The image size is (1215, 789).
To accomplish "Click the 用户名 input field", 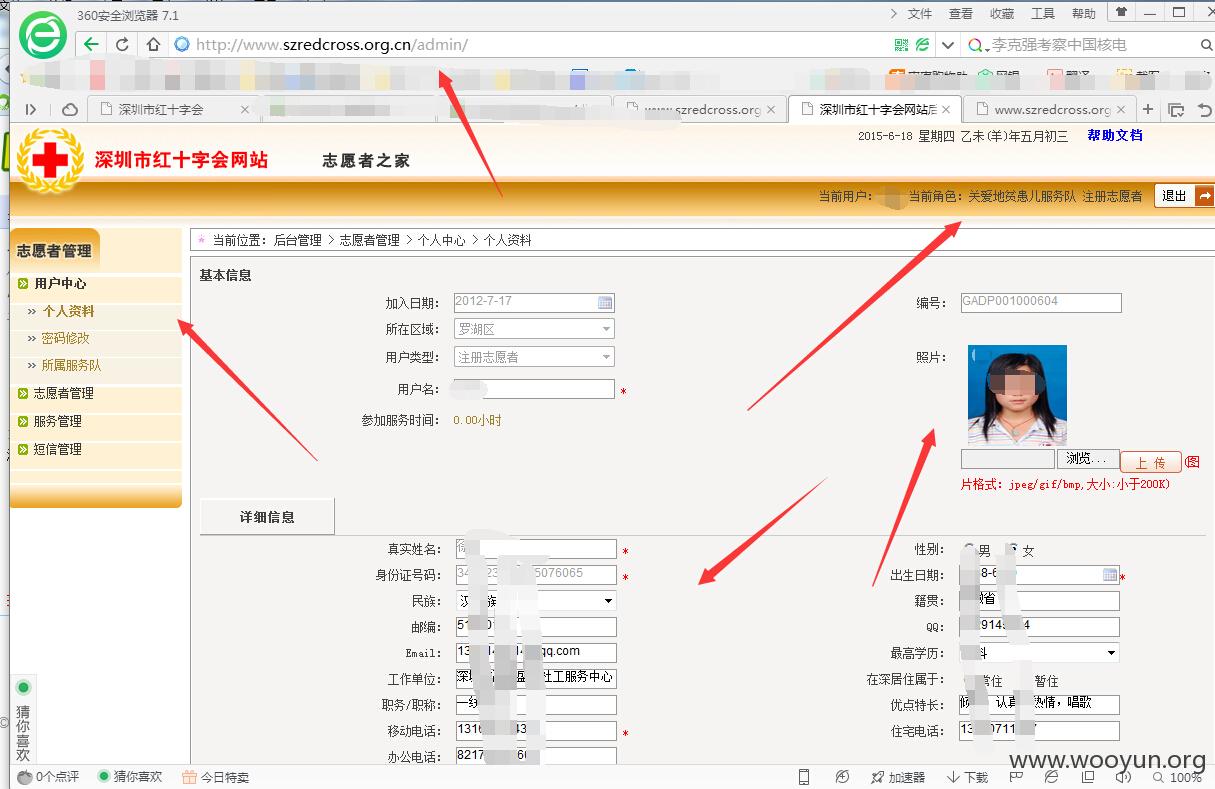I will pyautogui.click(x=534, y=389).
